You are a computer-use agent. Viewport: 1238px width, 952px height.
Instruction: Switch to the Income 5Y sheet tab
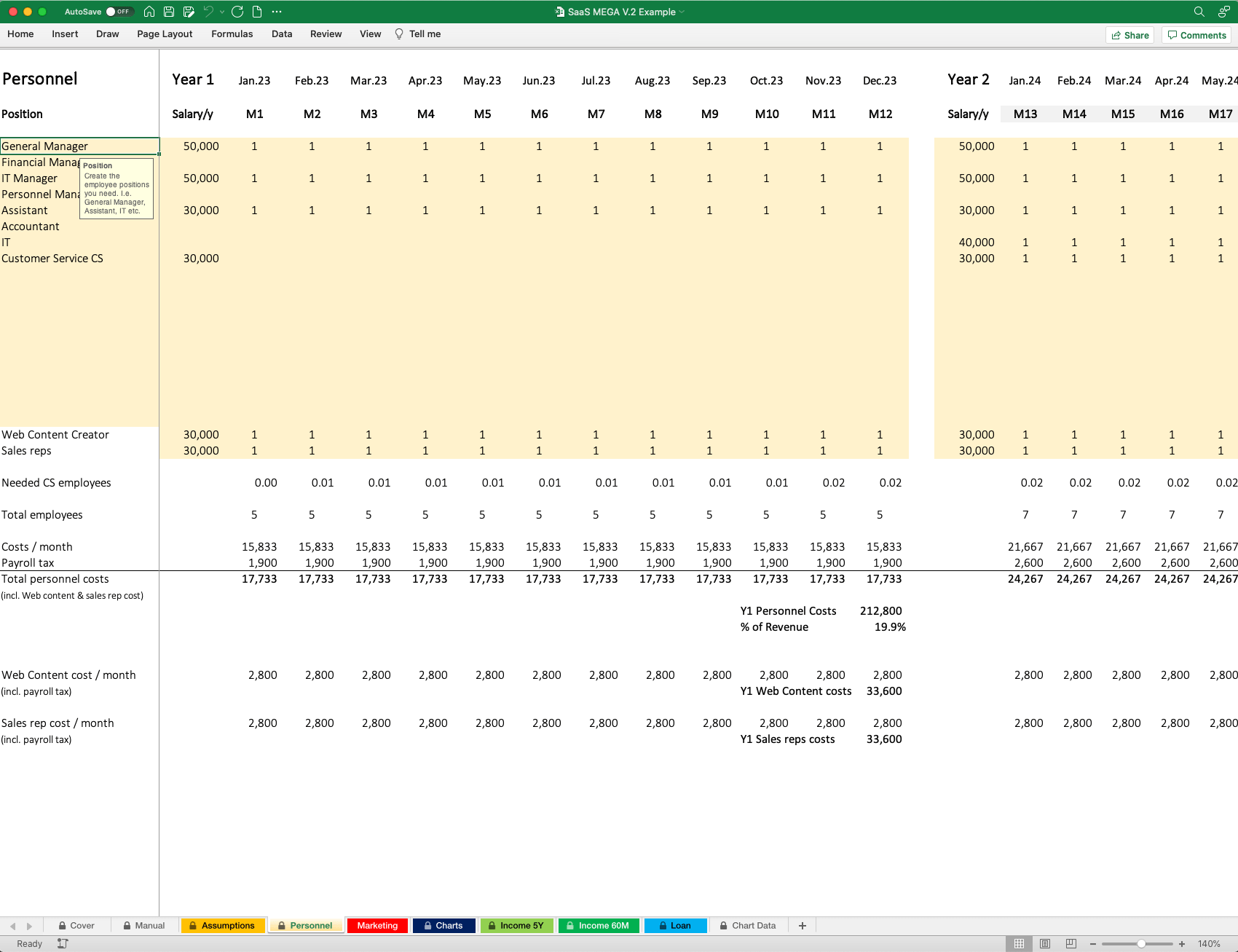516,926
